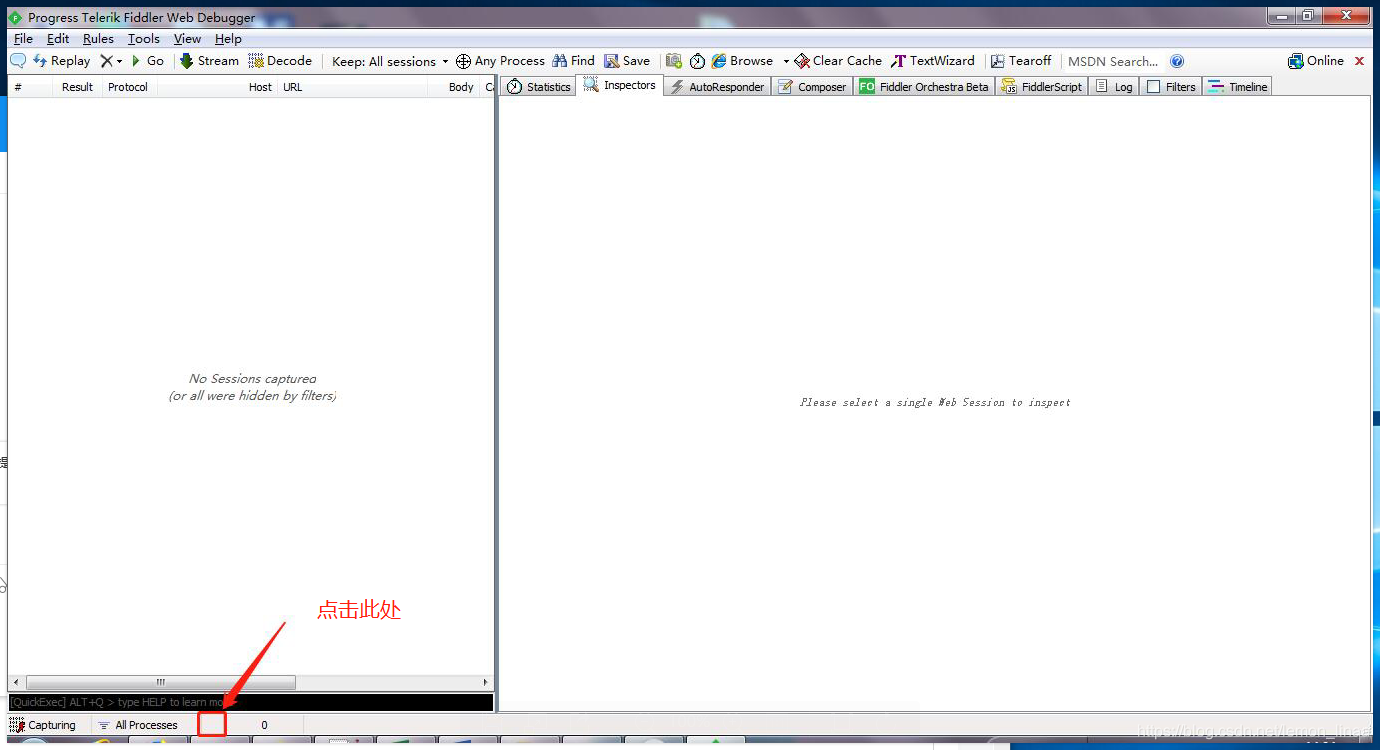Image resolution: width=1380 pixels, height=750 pixels.
Task: Clear Cache via the toolbar
Action: tap(838, 61)
